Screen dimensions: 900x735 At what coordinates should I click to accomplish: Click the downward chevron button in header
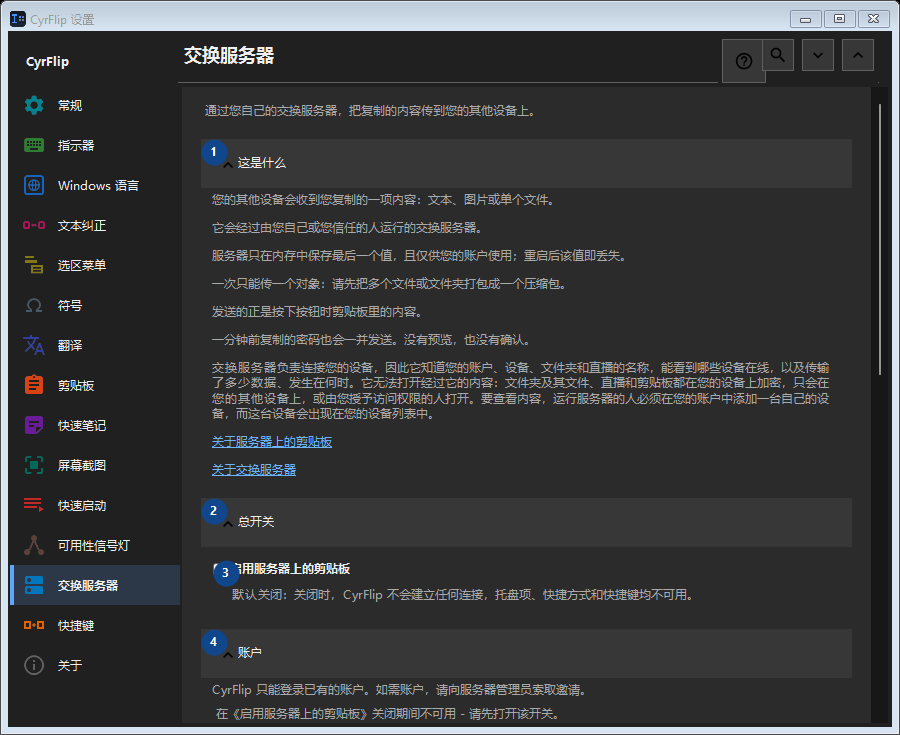818,55
